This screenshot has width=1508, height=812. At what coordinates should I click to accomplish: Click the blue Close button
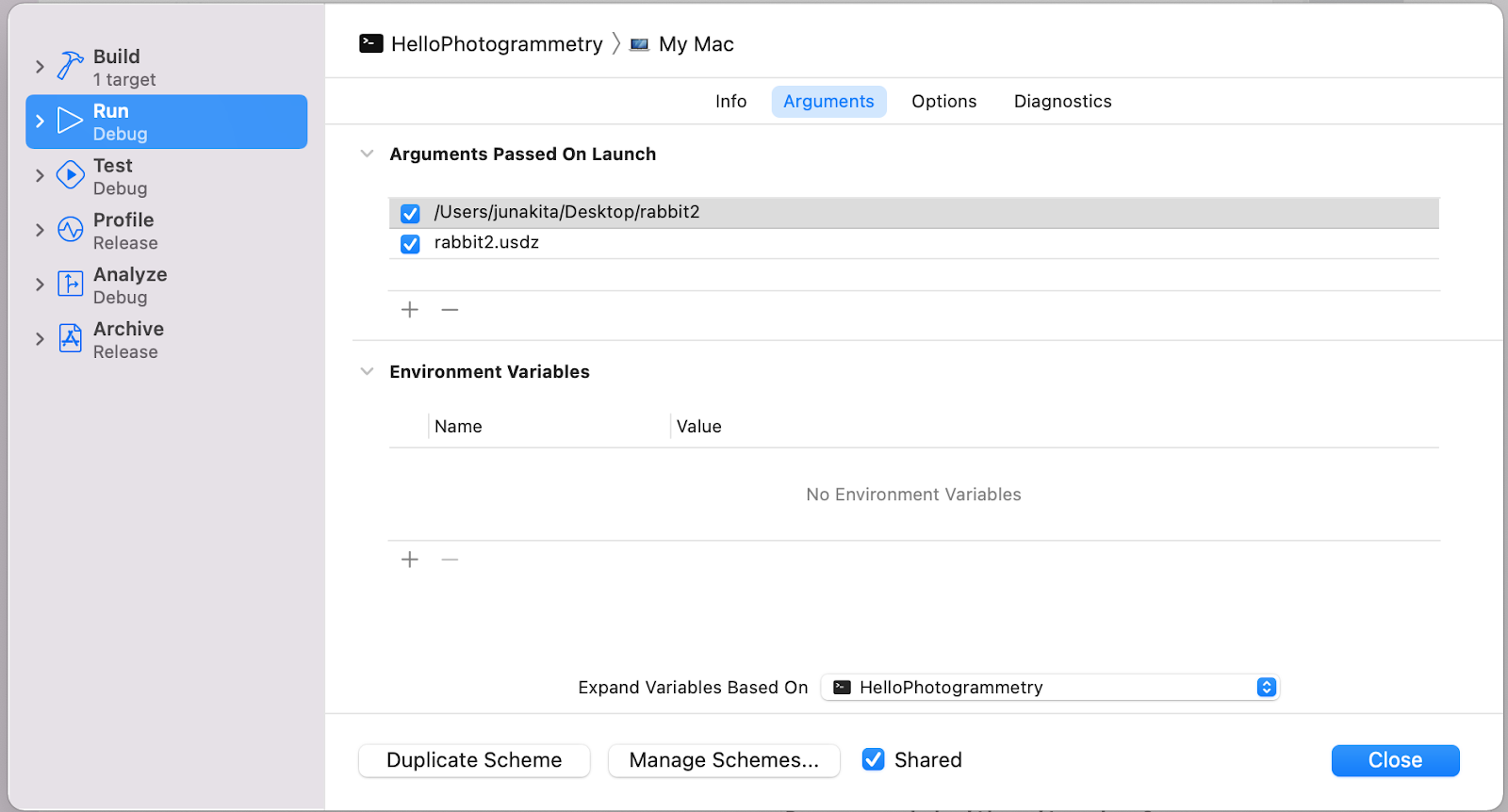(x=1395, y=760)
